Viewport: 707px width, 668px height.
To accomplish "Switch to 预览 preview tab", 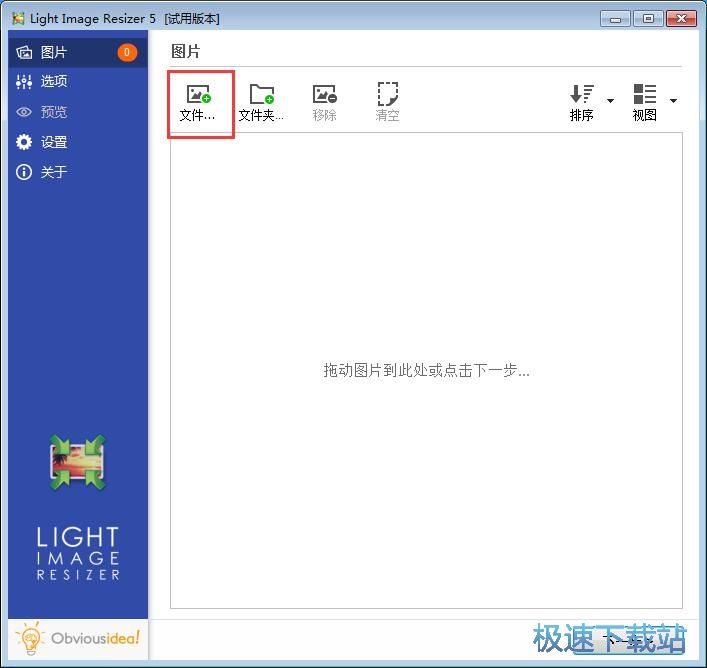I will [x=78, y=112].
